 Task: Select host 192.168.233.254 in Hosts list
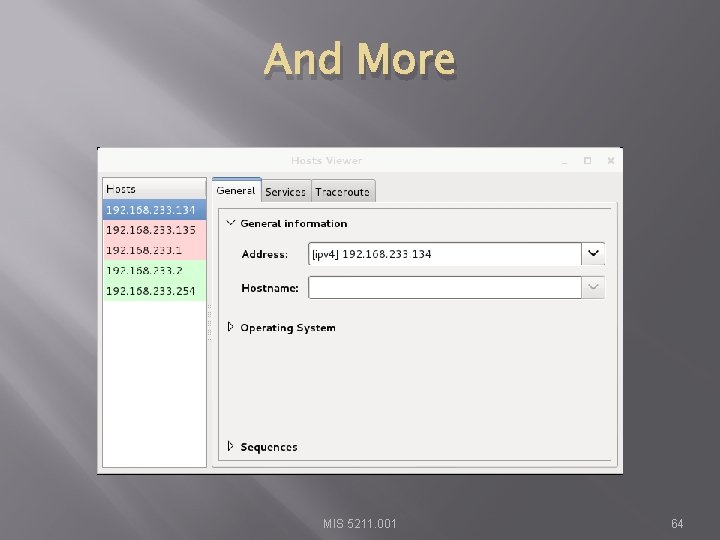click(x=154, y=291)
